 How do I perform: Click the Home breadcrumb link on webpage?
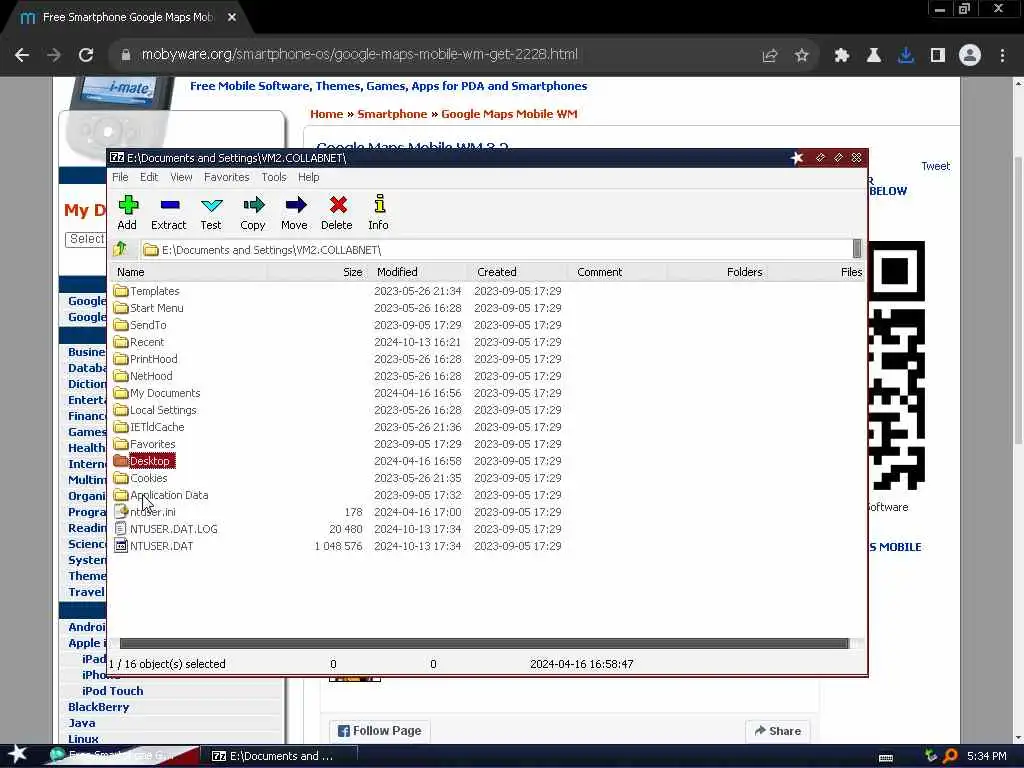tap(327, 114)
